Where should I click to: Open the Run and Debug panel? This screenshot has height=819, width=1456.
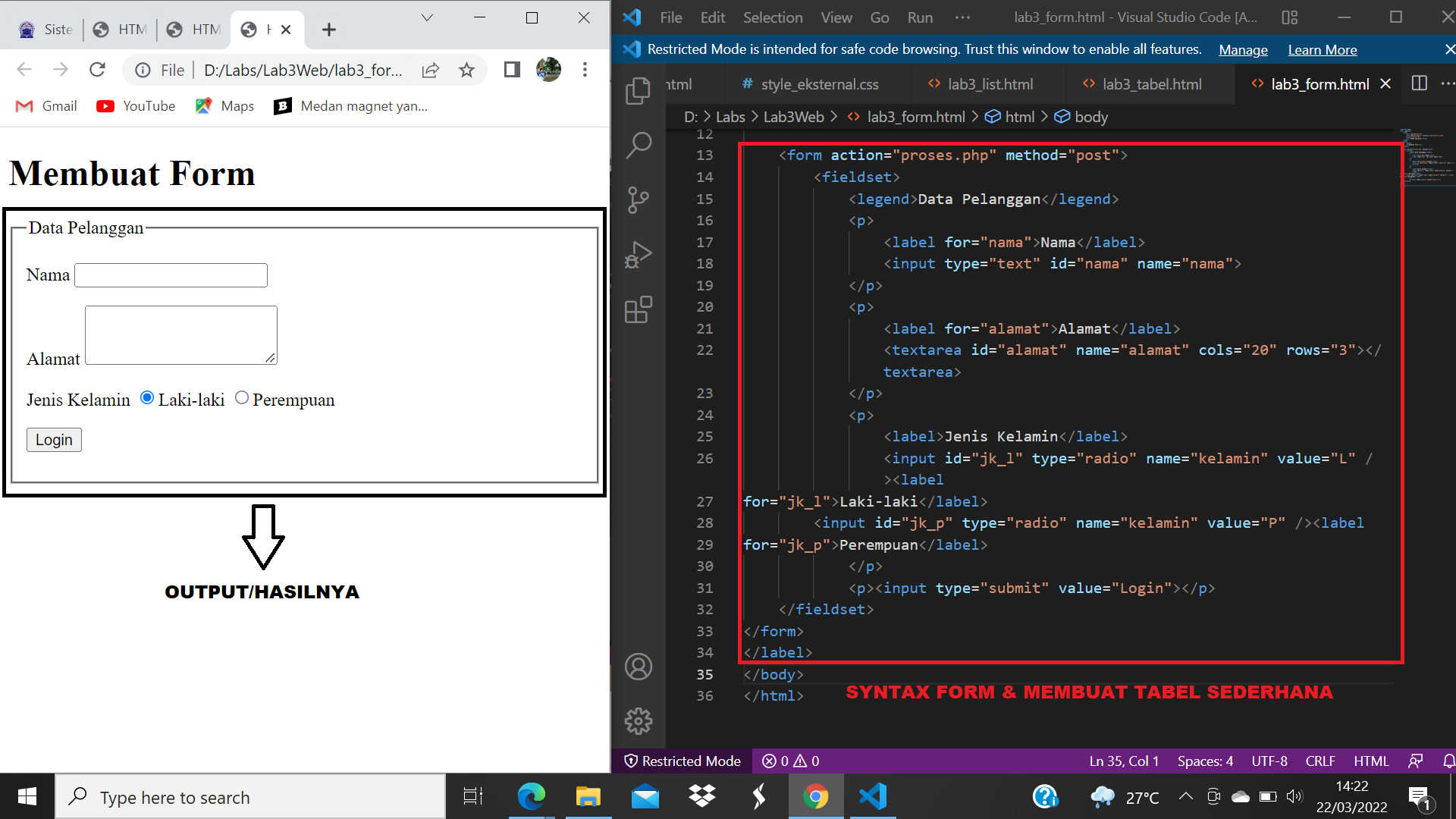(639, 254)
